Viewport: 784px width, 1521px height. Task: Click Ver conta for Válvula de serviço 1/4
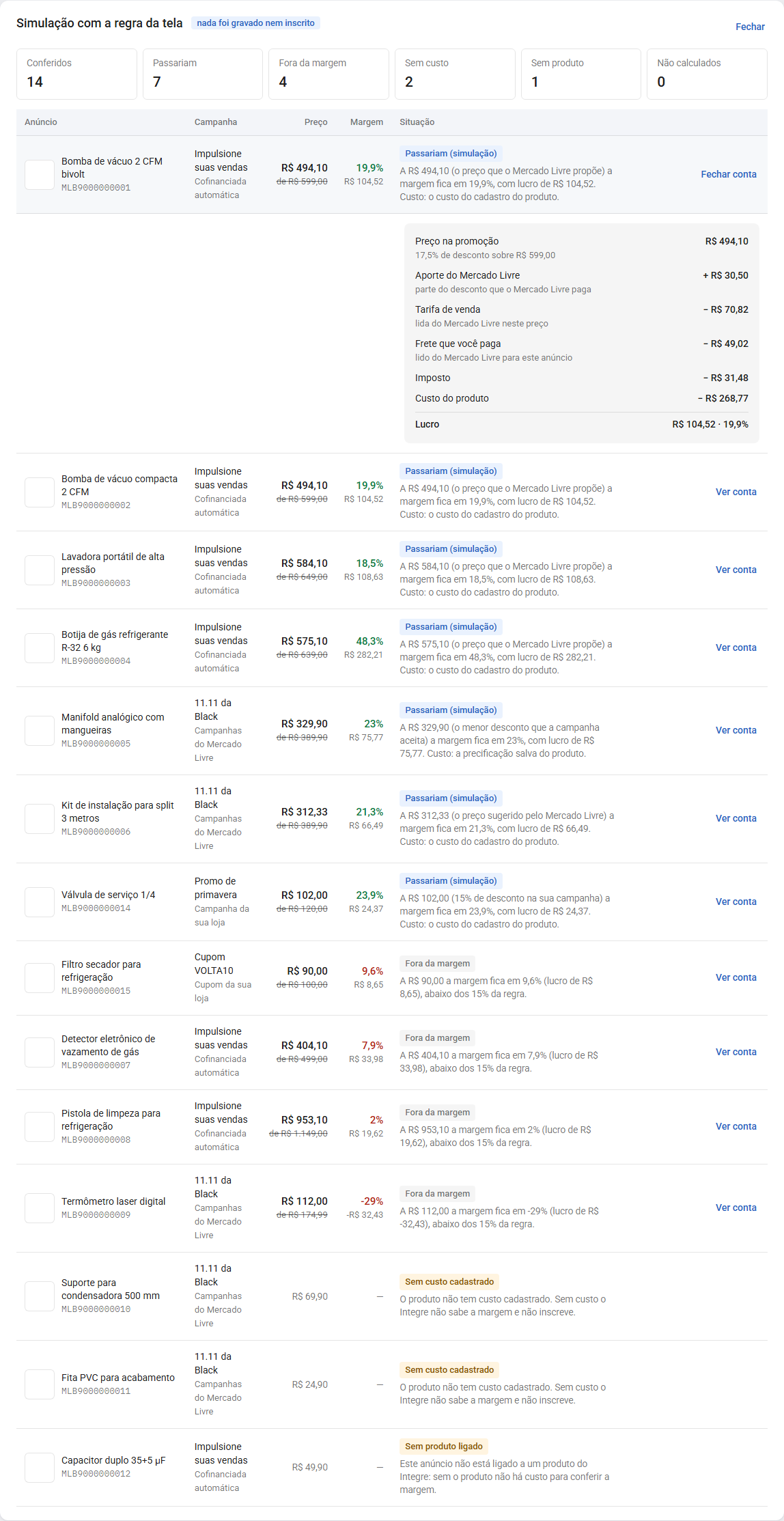pos(736,902)
